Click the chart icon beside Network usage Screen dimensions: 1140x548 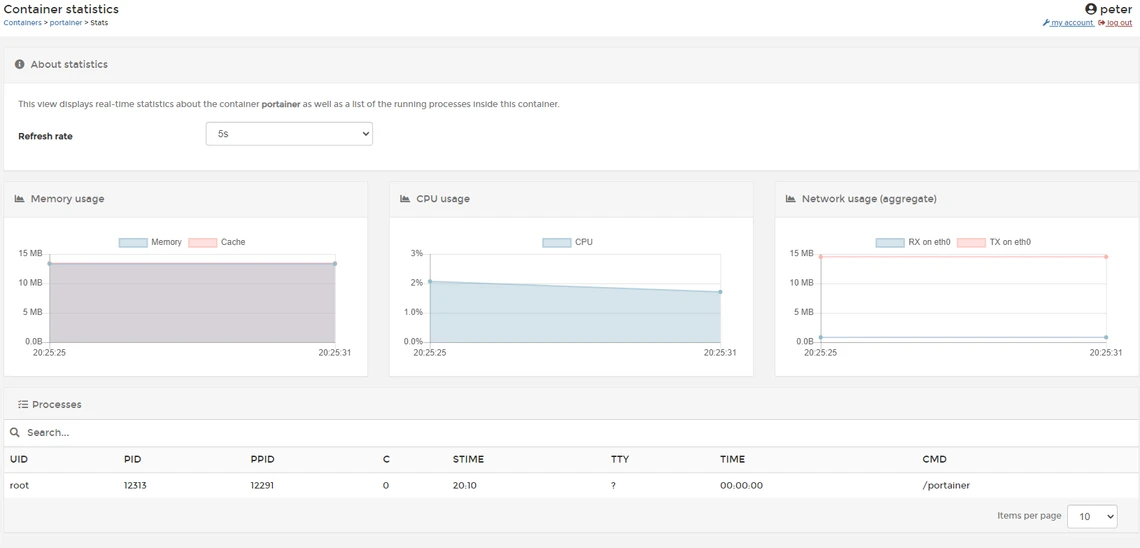pos(791,198)
